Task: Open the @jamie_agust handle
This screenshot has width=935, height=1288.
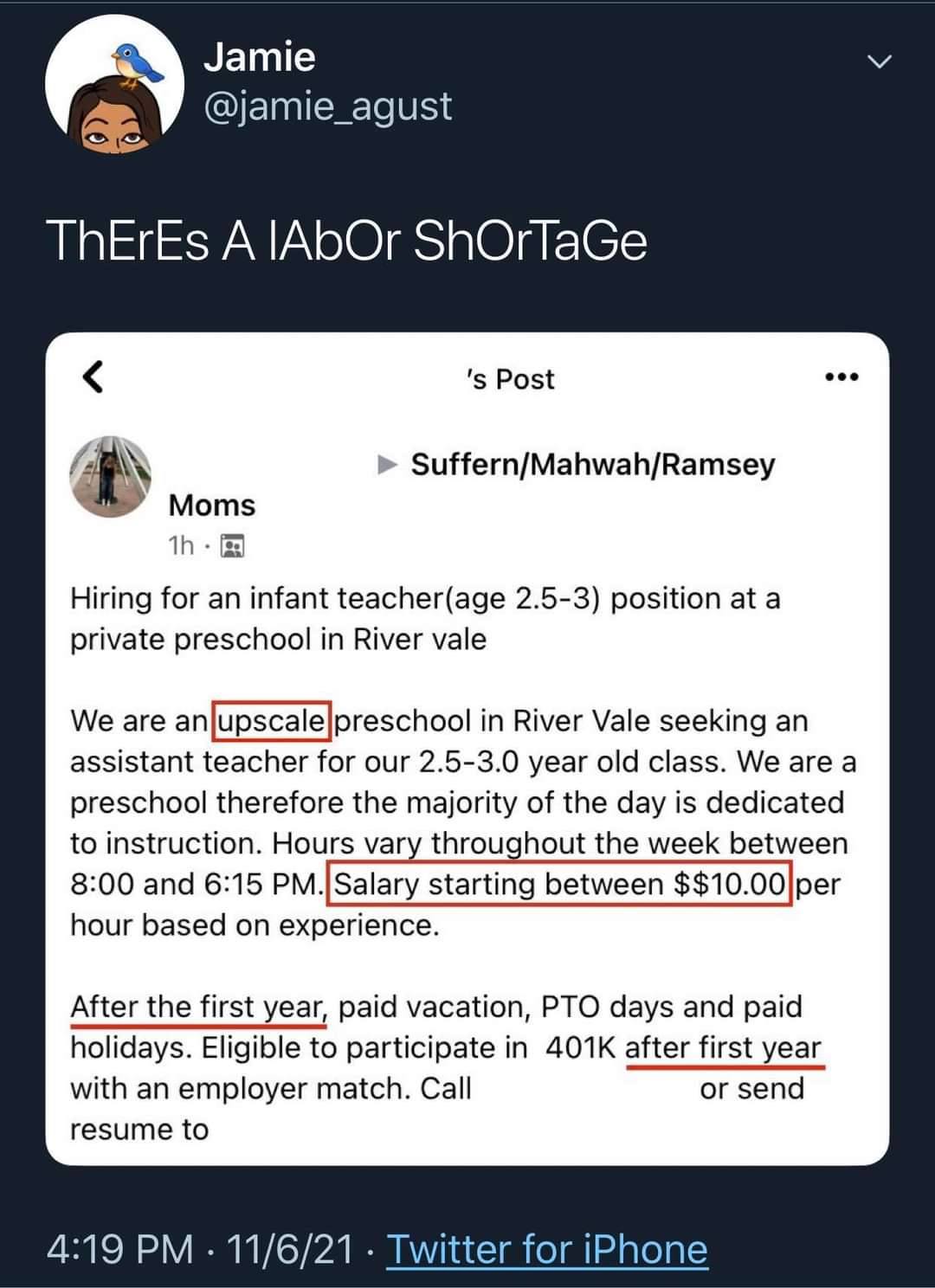Action: pyautogui.click(x=327, y=106)
